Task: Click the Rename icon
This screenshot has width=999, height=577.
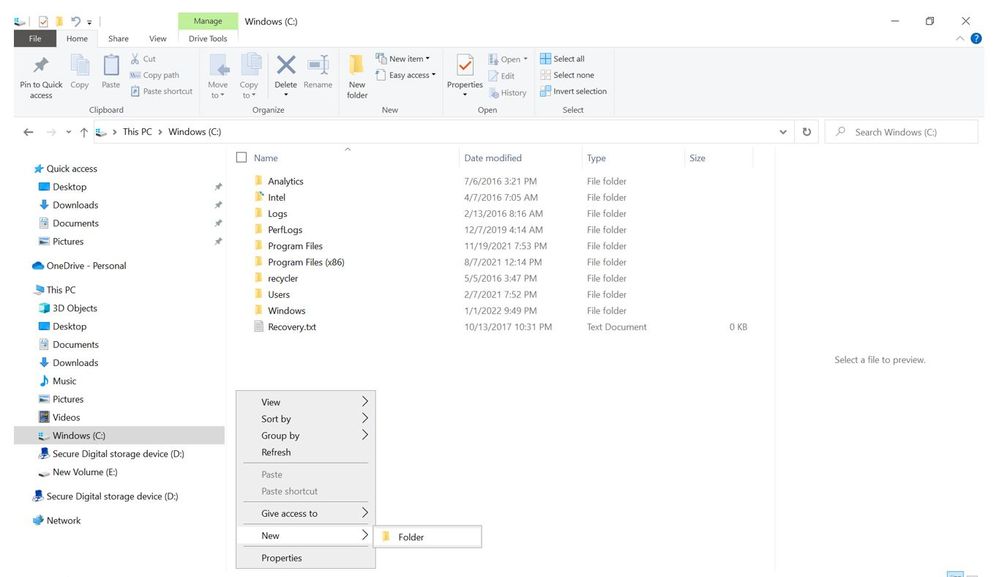Action: click(x=318, y=65)
